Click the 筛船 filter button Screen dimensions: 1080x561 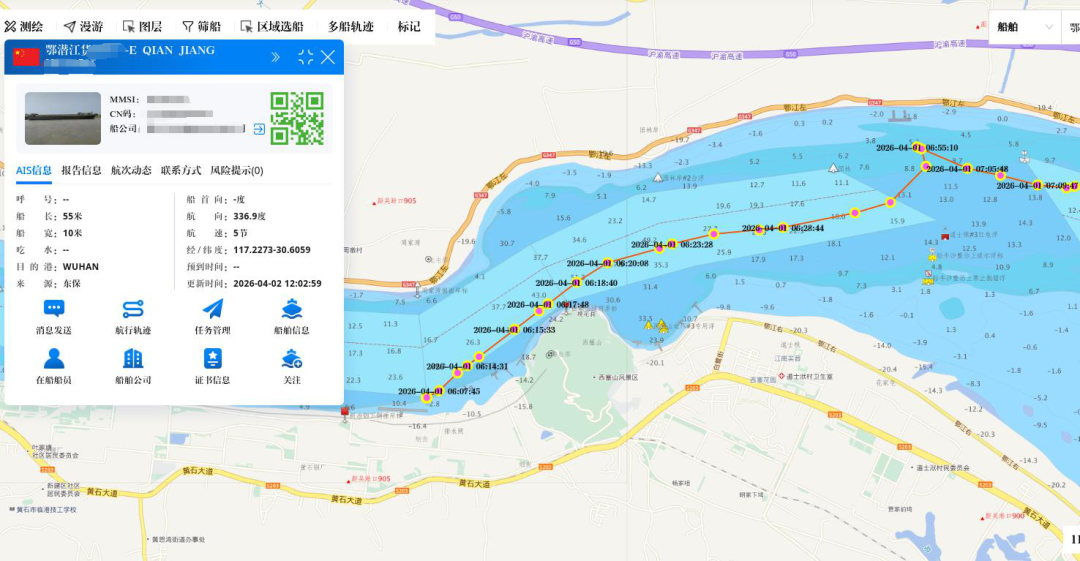coord(201,27)
